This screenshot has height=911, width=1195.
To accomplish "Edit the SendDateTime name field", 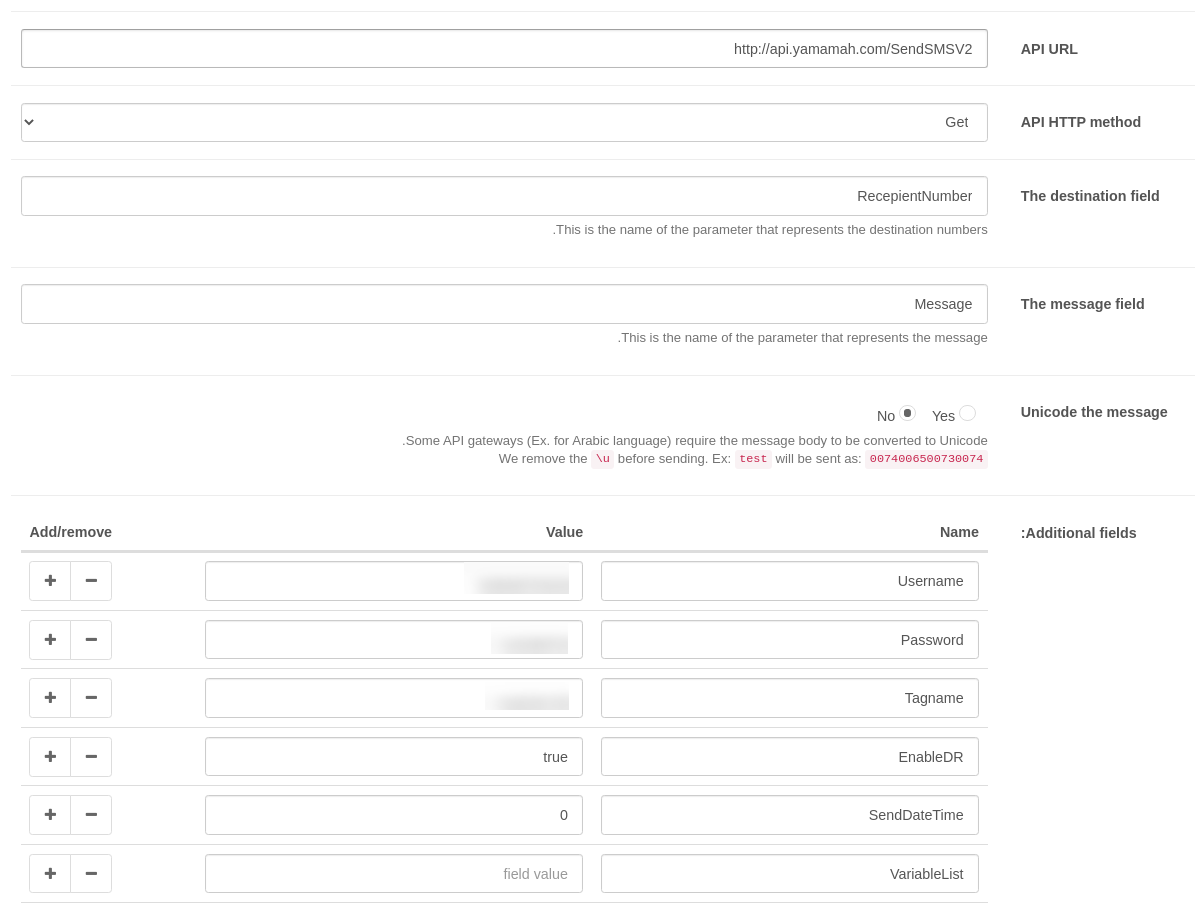I will coord(790,815).
